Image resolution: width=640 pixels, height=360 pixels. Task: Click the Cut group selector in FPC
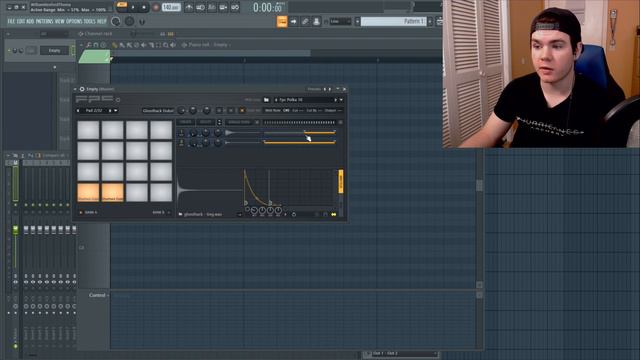(x=298, y=110)
